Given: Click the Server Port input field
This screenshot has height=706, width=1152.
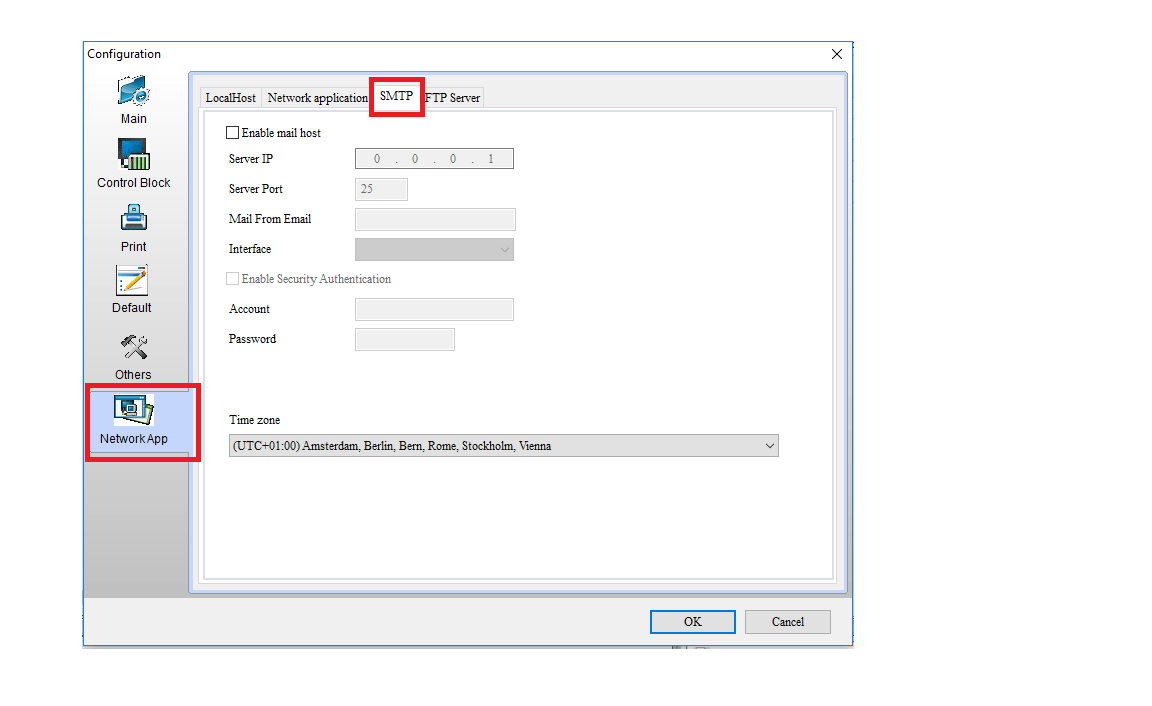Looking at the screenshot, I should [381, 189].
